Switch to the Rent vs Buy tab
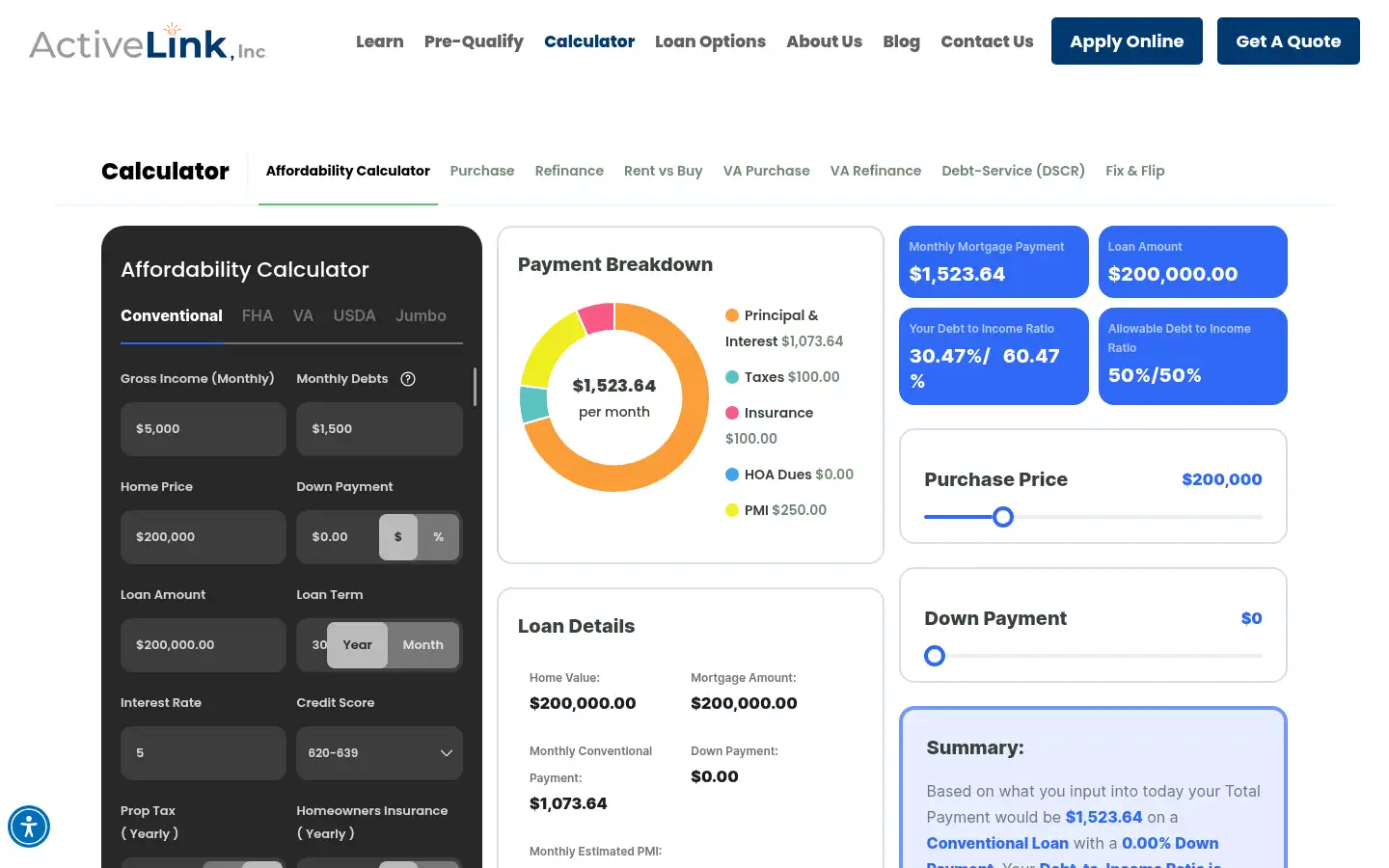The image size is (1389, 868). 664,171
